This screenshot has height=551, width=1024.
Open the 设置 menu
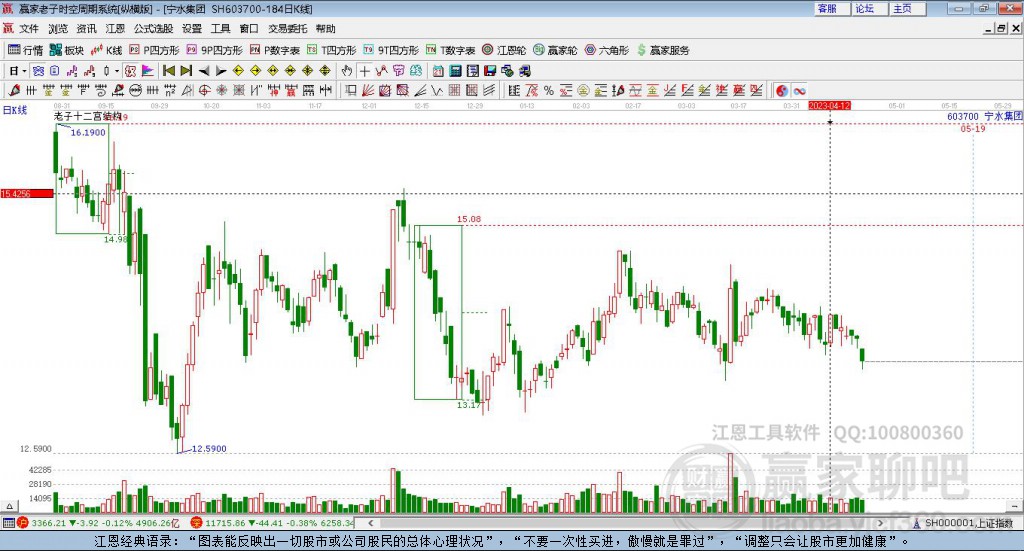(x=192, y=29)
